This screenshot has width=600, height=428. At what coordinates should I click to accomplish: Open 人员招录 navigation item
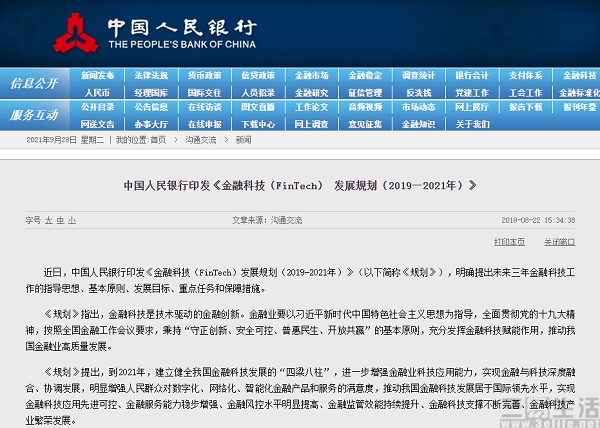point(258,93)
